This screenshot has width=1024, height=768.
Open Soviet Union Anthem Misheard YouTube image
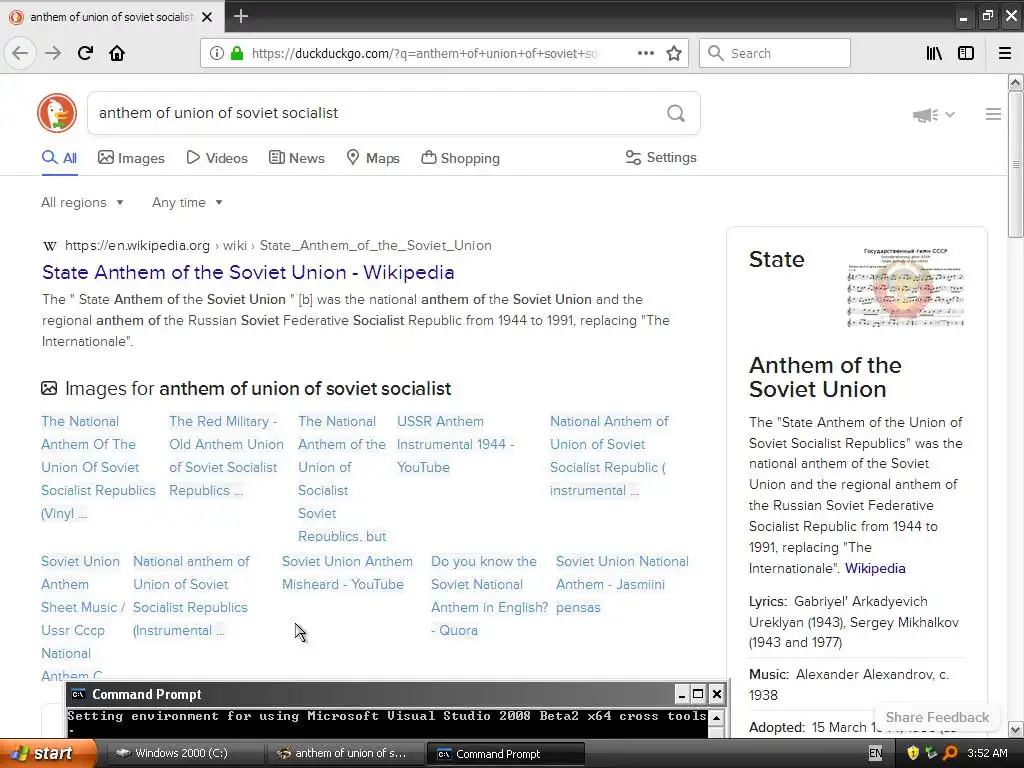click(x=347, y=573)
